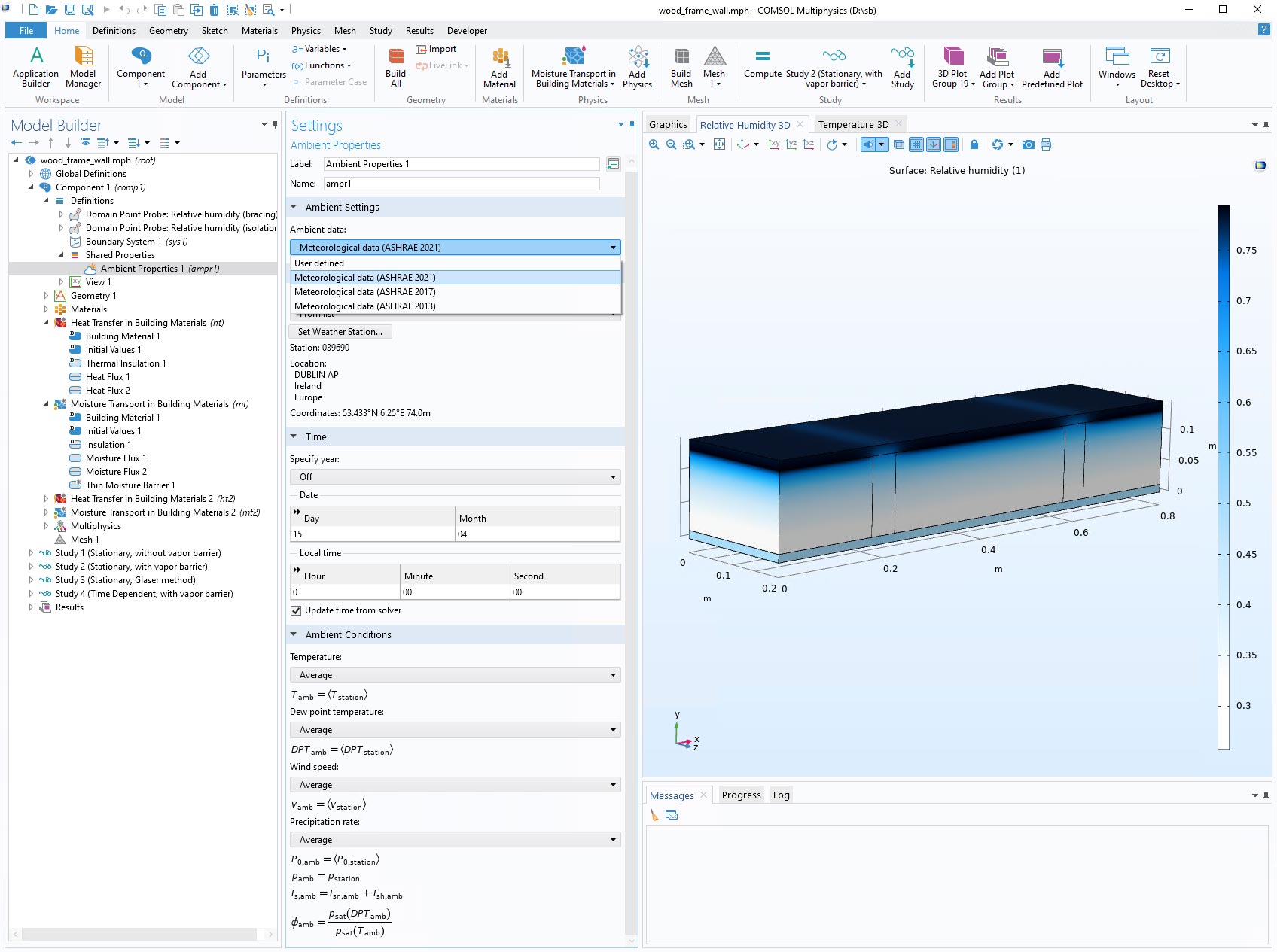Open the Wind speed dropdown
Viewport: 1277px width, 952px height.
[455, 785]
